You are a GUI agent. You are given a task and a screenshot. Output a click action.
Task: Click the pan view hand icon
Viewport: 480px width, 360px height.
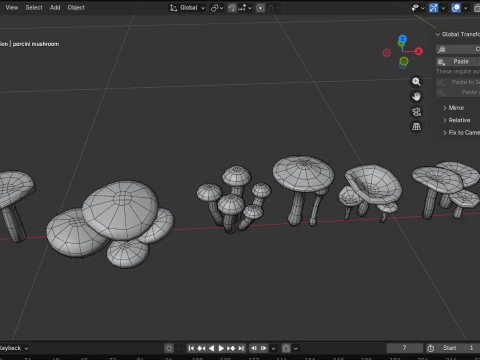pyautogui.click(x=416, y=97)
